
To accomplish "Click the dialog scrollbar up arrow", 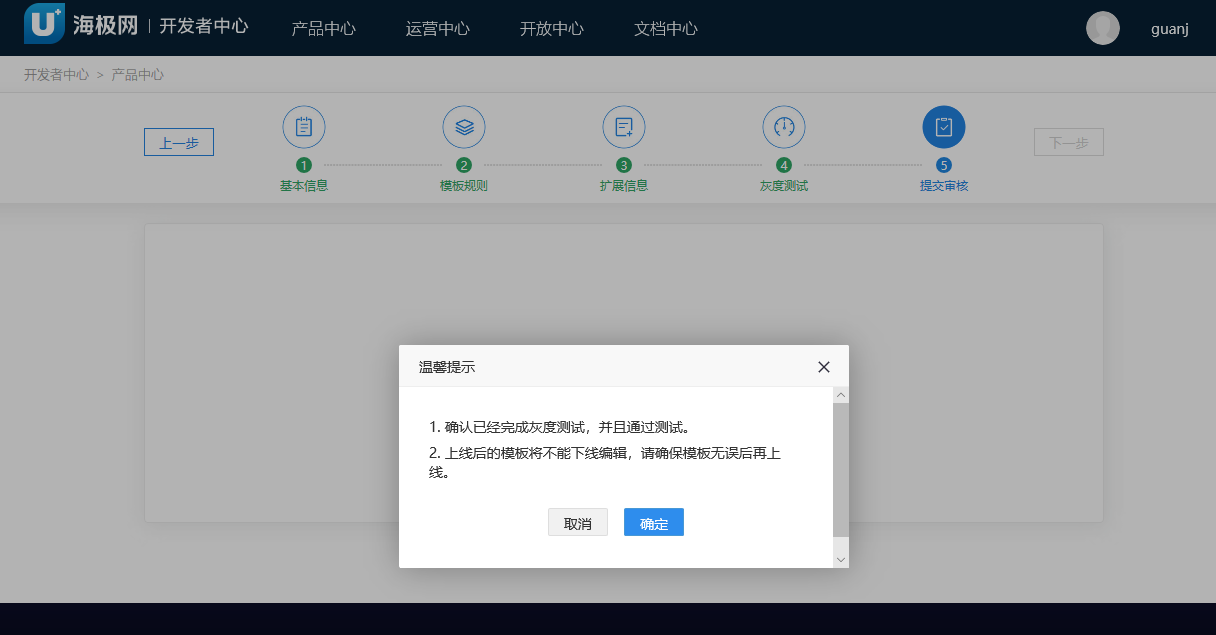I will (841, 396).
